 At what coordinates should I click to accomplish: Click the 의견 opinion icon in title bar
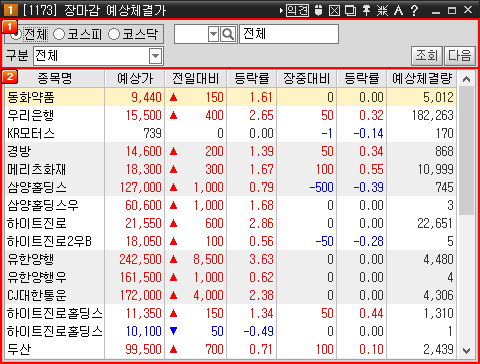tap(298, 10)
